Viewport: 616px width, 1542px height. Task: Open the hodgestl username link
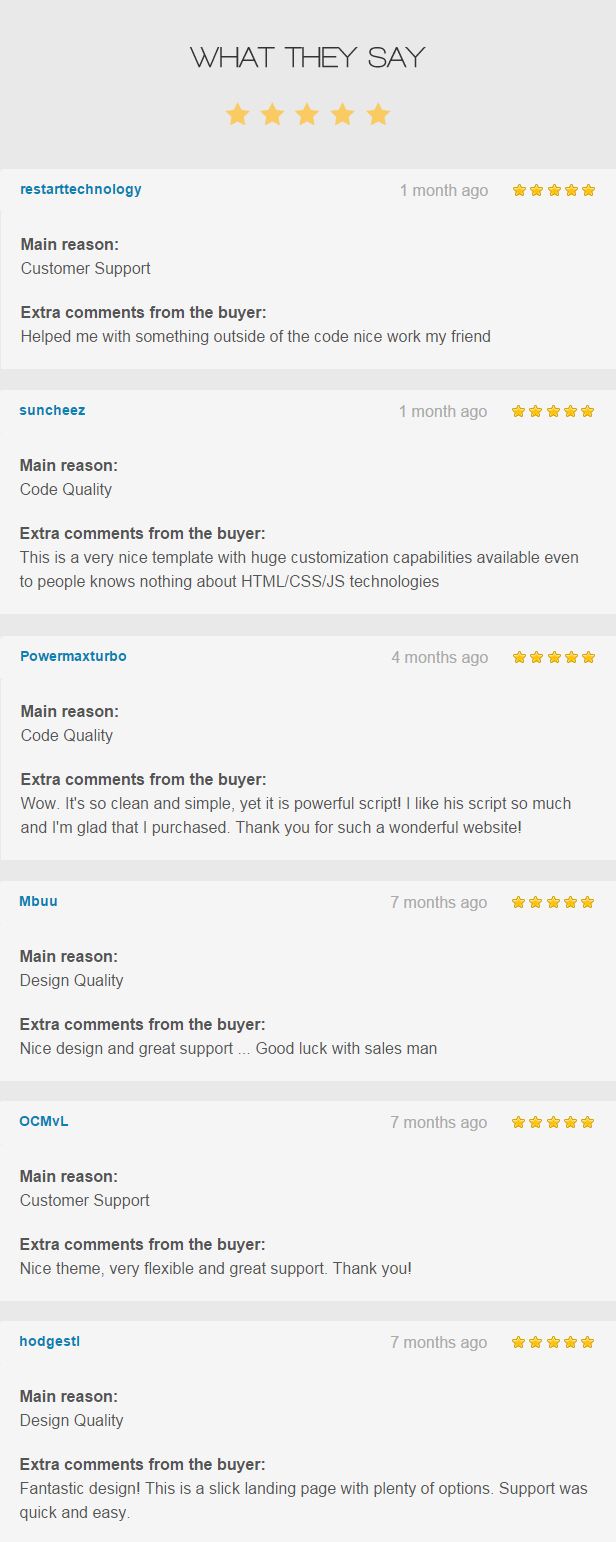(x=49, y=1341)
